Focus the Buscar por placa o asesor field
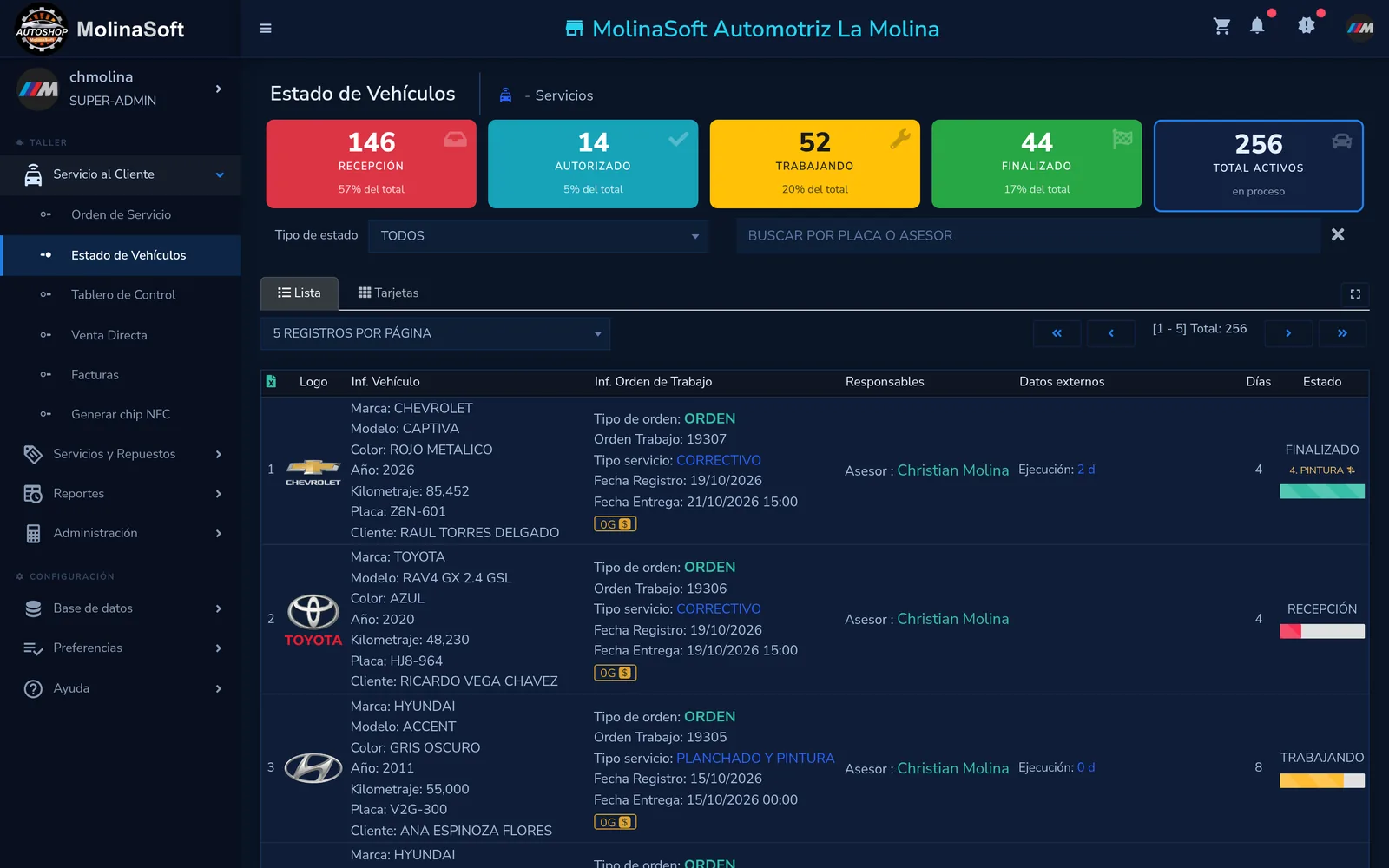The image size is (1389, 868). [x=1028, y=236]
